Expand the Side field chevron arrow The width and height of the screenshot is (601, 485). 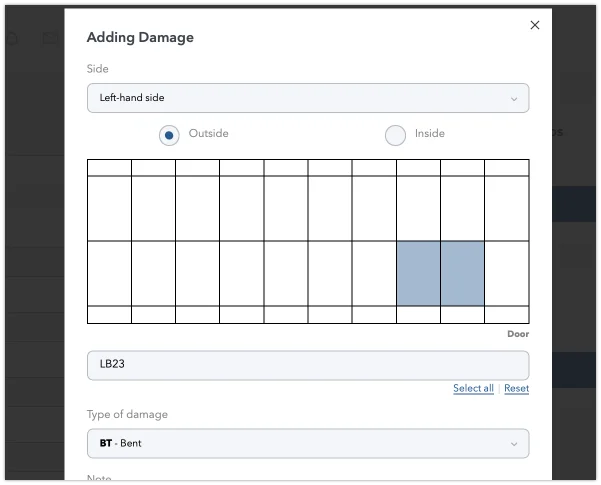tap(514, 99)
